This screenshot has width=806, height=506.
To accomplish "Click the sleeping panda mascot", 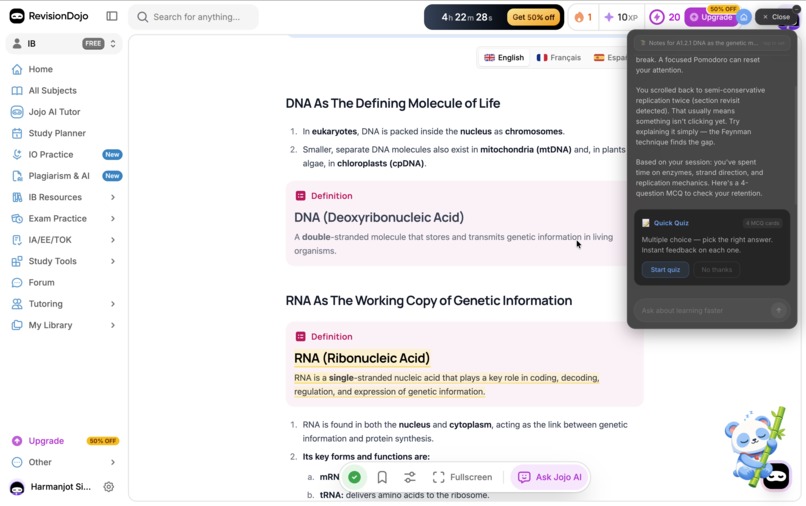I will click(754, 445).
